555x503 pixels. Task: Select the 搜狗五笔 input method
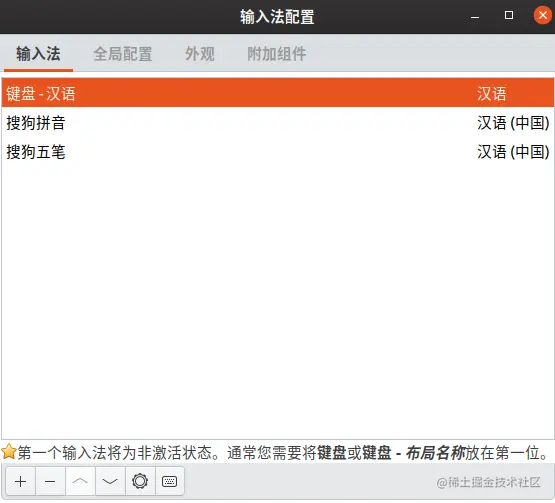[x=278, y=152]
